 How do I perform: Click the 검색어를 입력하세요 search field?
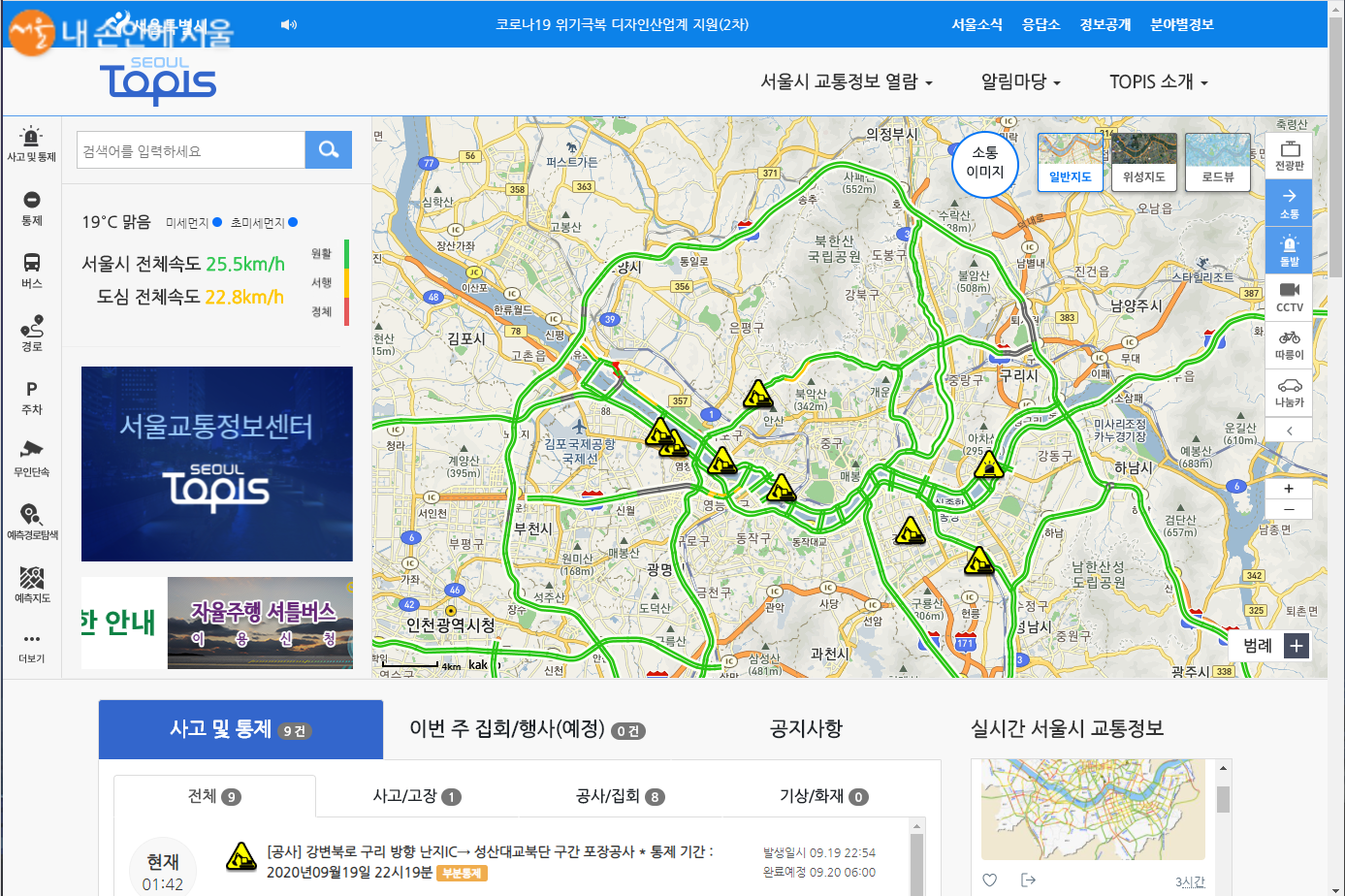pos(191,150)
